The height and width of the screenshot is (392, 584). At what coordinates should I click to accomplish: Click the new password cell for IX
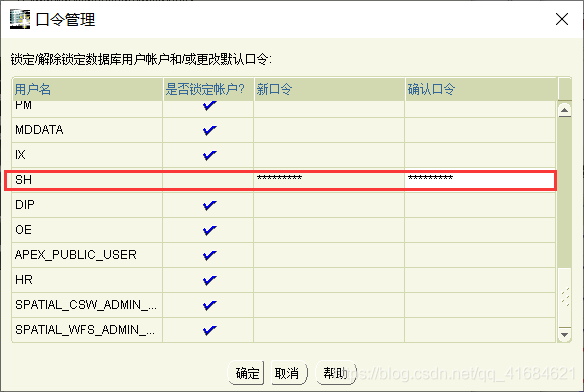[x=329, y=155]
